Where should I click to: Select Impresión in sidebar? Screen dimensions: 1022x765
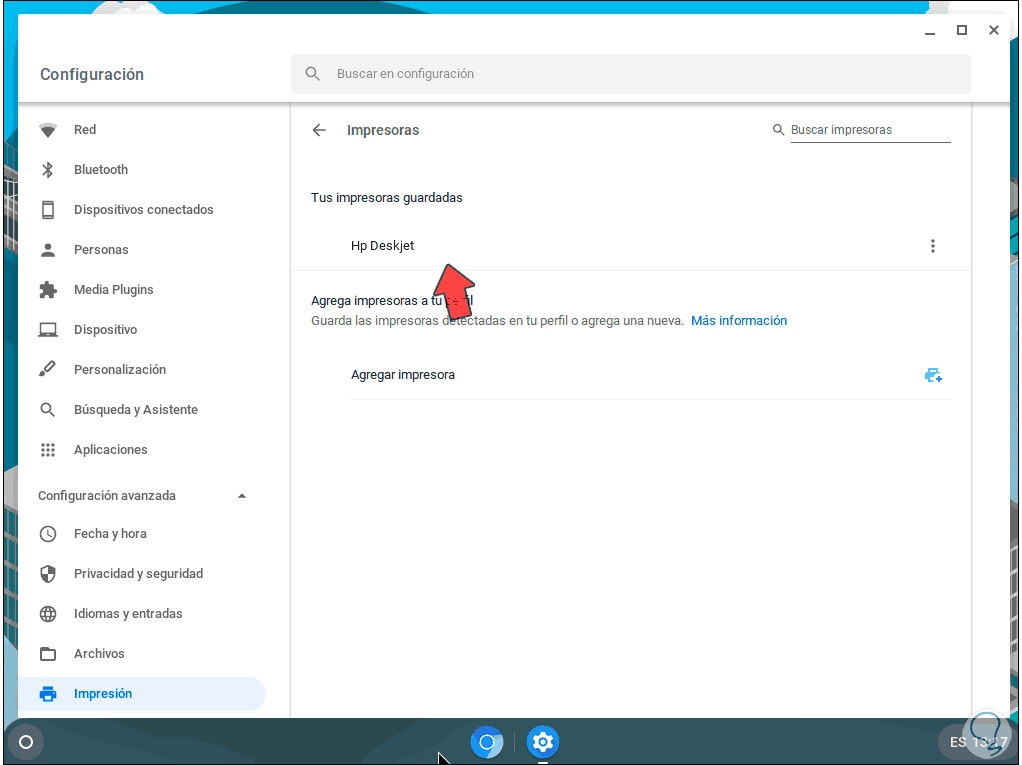pyautogui.click(x=142, y=694)
